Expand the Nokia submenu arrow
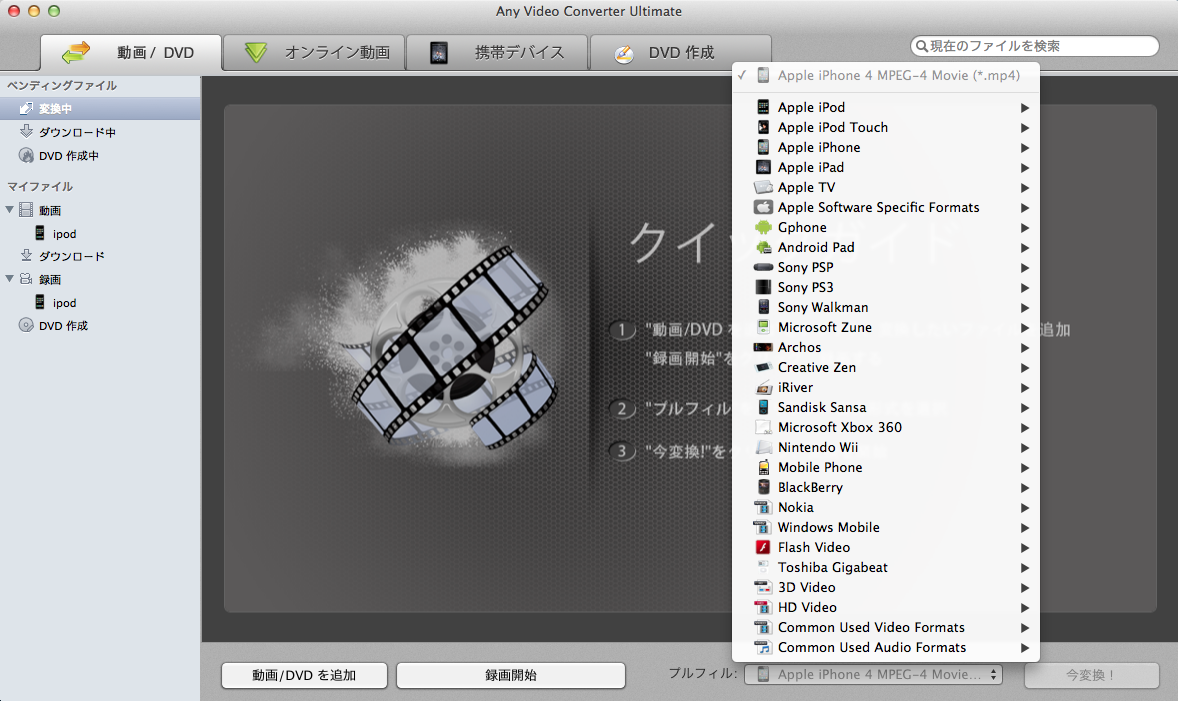 (1025, 507)
